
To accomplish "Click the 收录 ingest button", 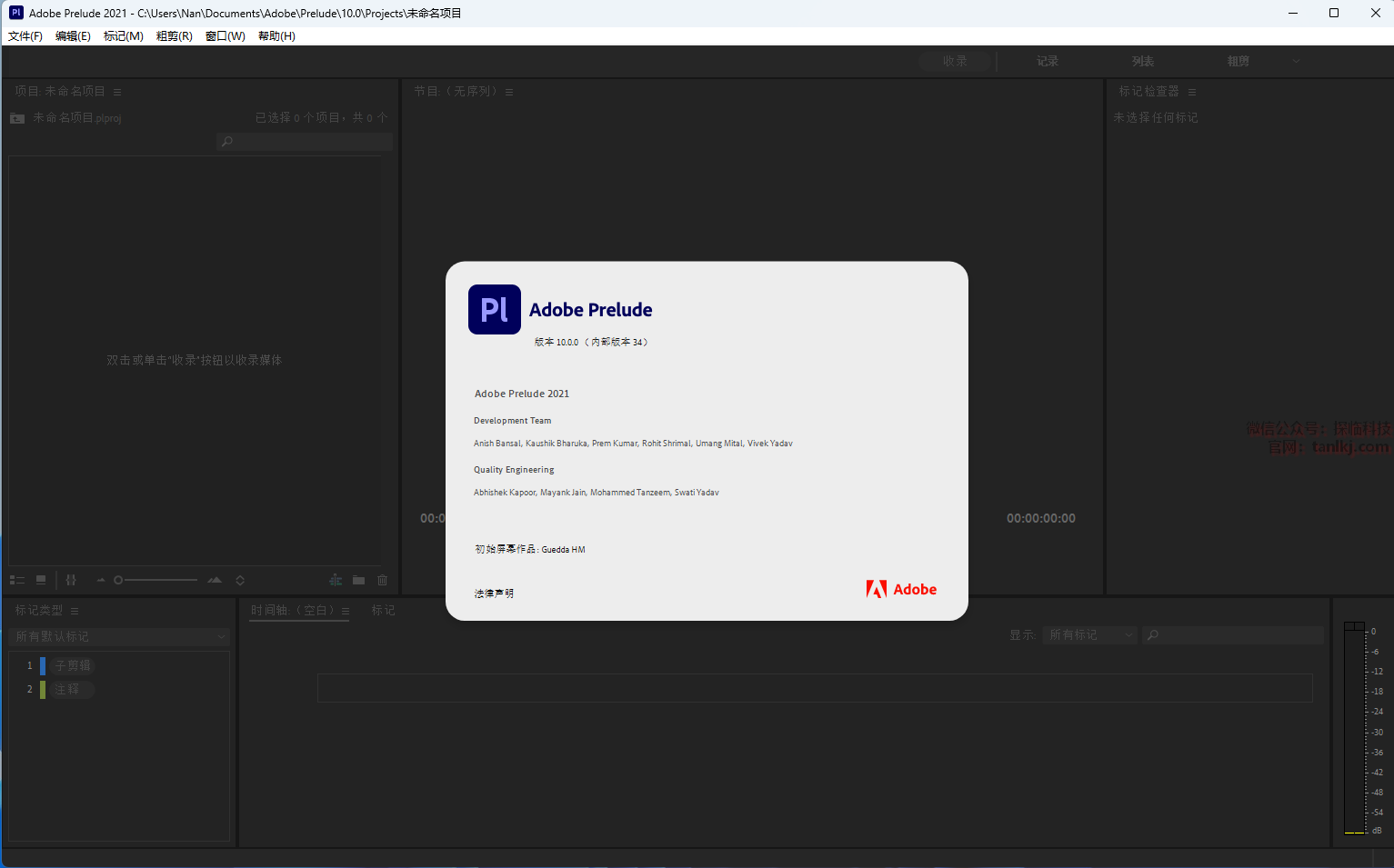I will (955, 61).
